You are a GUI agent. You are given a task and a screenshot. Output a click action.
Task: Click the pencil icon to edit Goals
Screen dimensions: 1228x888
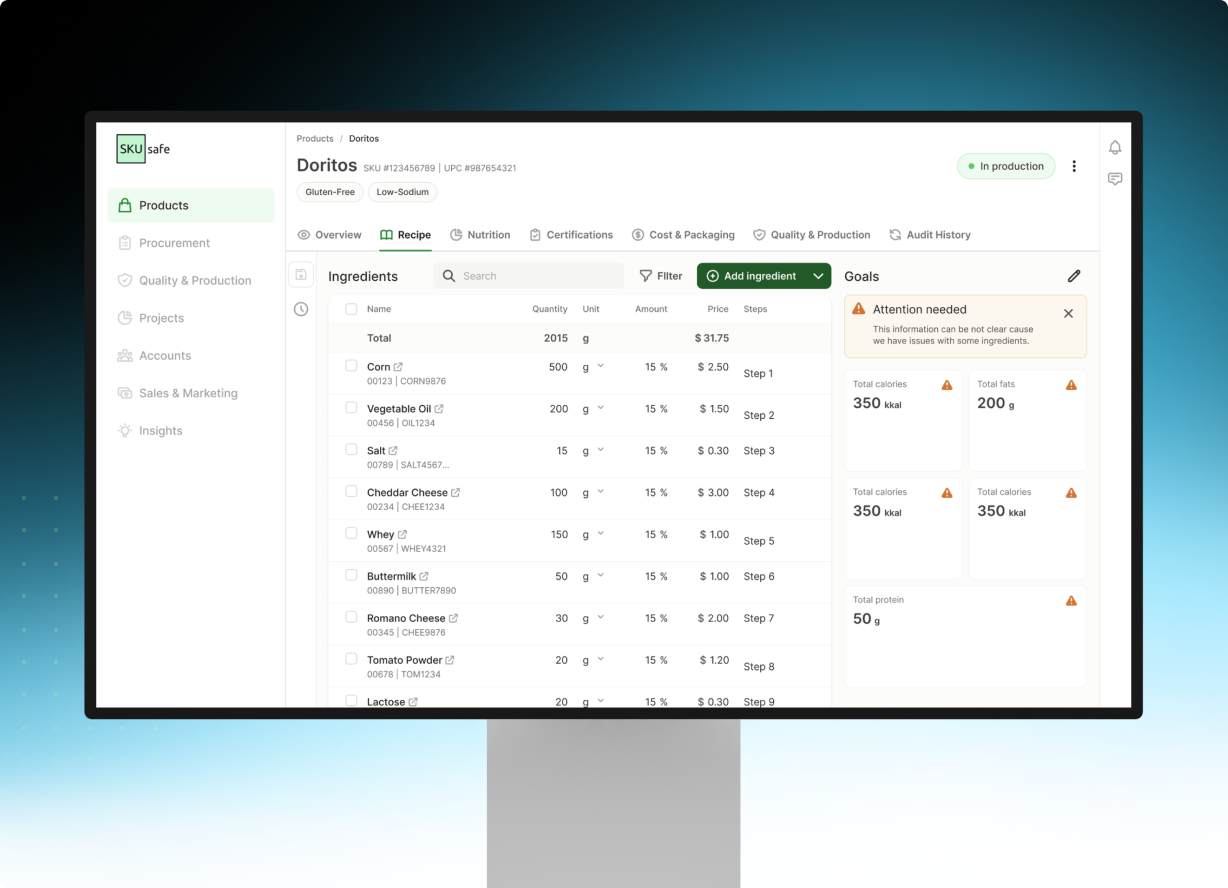[1074, 276]
